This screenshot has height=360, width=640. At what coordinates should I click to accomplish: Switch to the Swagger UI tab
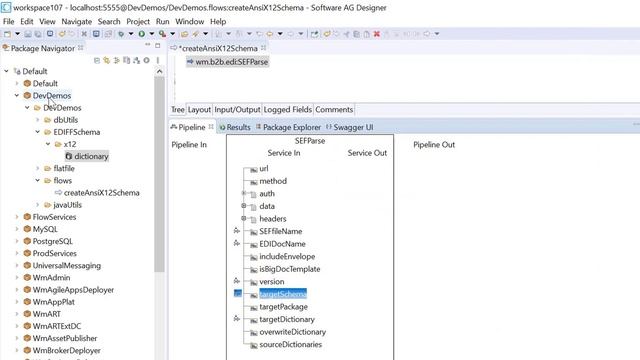point(349,127)
